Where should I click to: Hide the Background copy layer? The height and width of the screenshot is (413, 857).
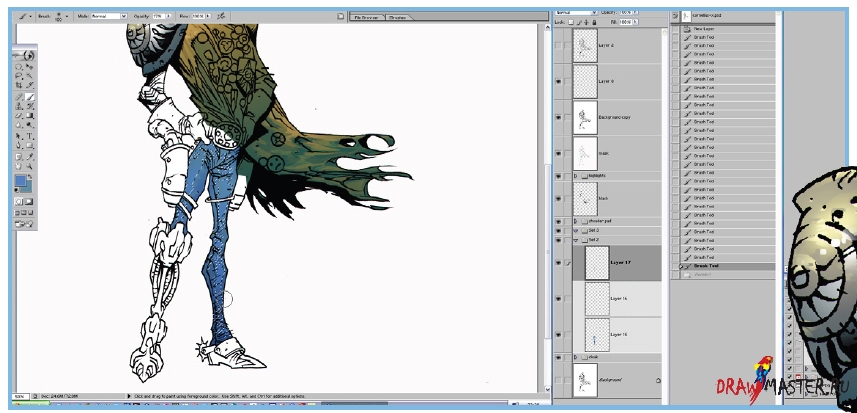[558, 117]
